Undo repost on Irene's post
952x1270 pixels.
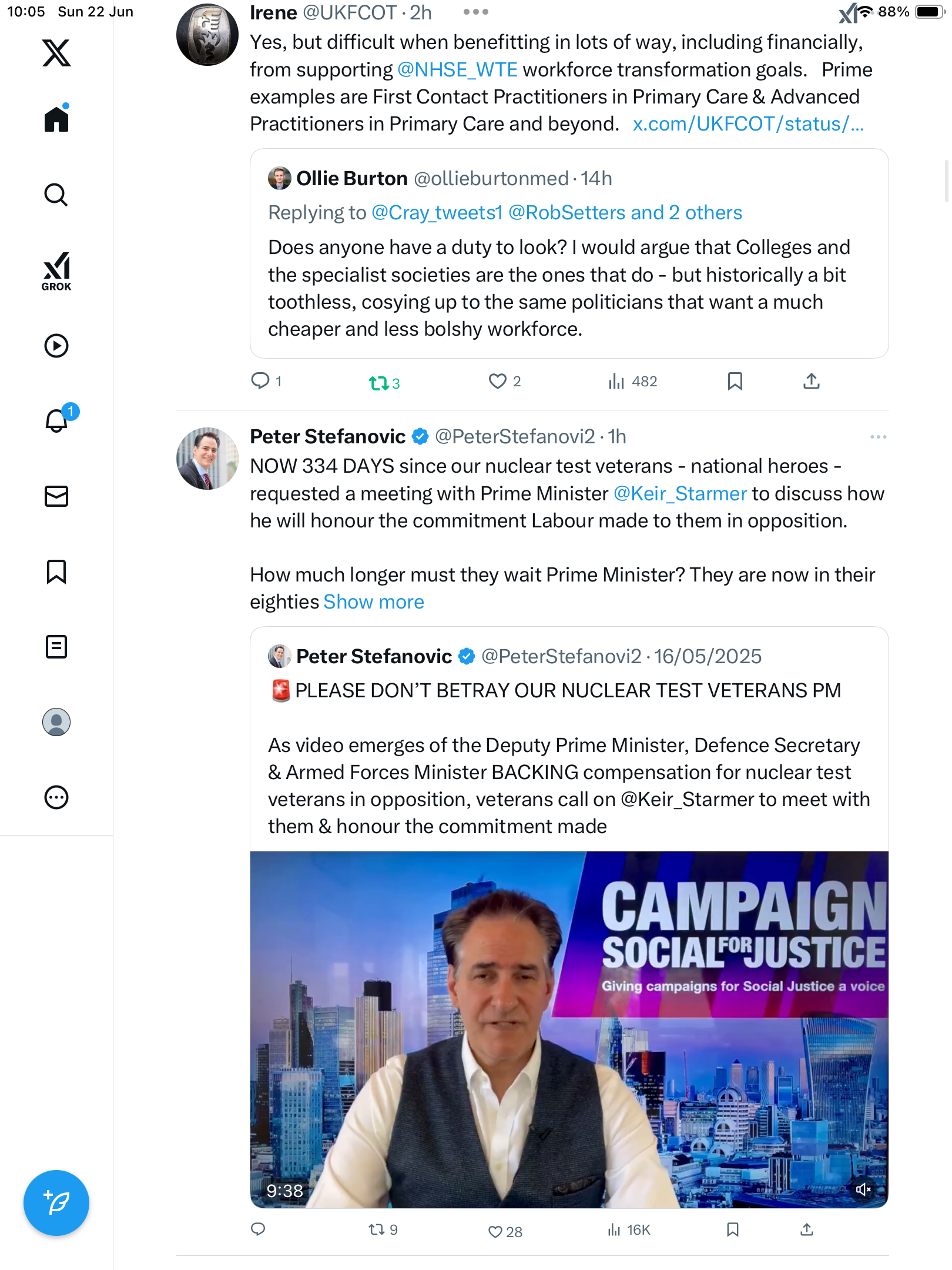click(384, 383)
